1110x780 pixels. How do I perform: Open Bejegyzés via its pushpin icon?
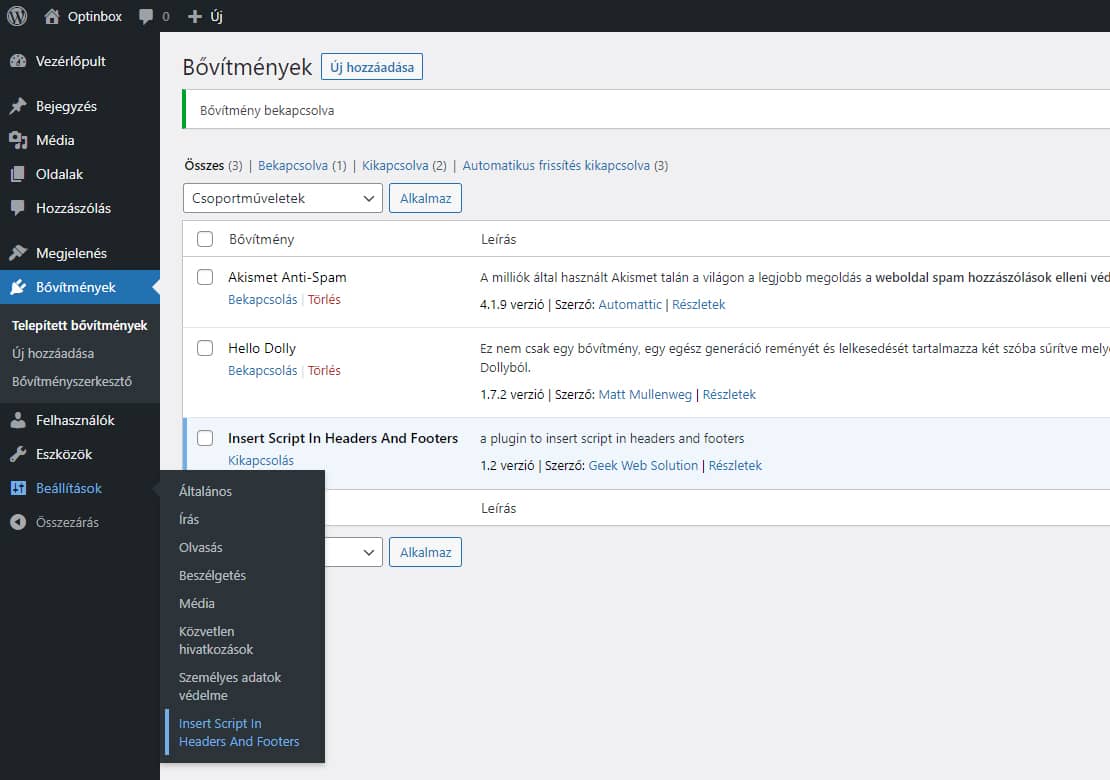pos(18,106)
